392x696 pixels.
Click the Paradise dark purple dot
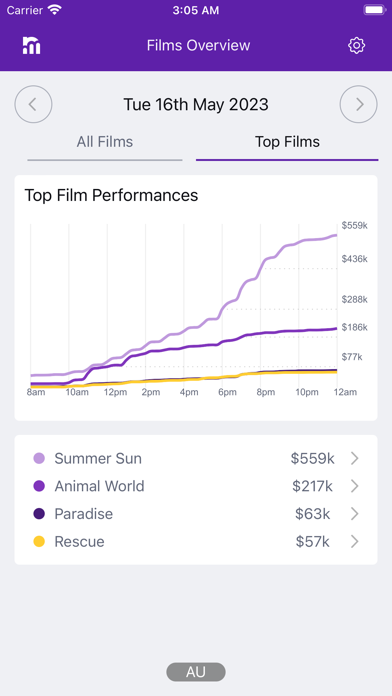[39, 514]
